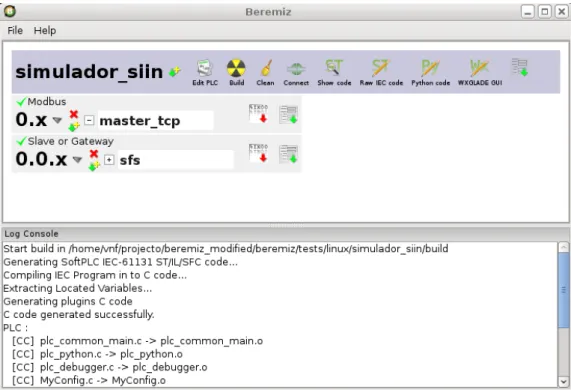
Task: Click the simulador_siin project title
Action: [x=89, y=71]
